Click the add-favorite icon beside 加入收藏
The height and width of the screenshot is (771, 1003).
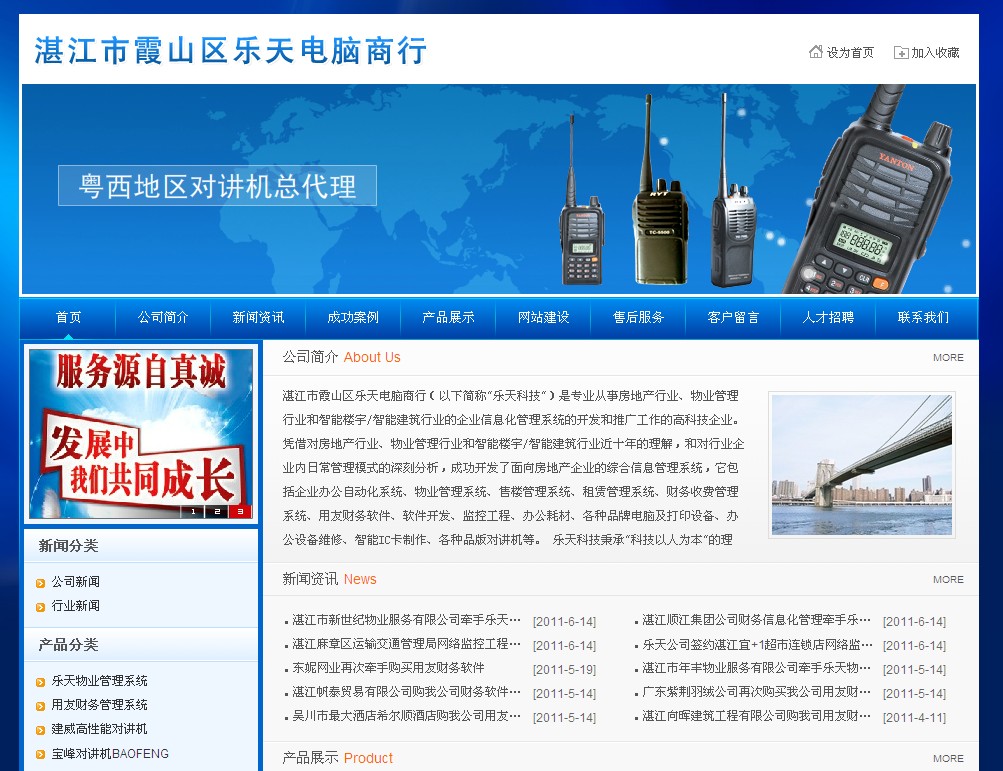coord(901,52)
